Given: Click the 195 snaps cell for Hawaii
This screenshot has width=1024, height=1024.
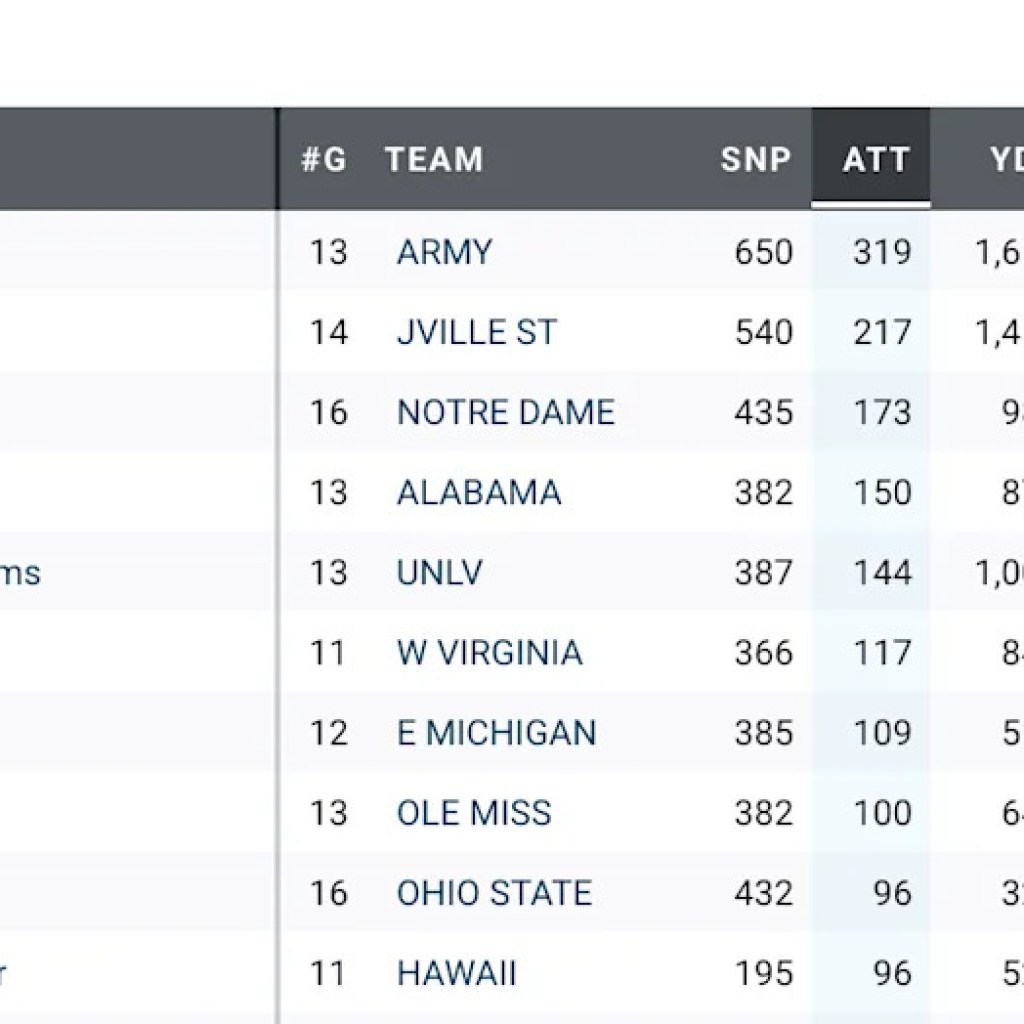Looking at the screenshot, I should click(764, 972).
